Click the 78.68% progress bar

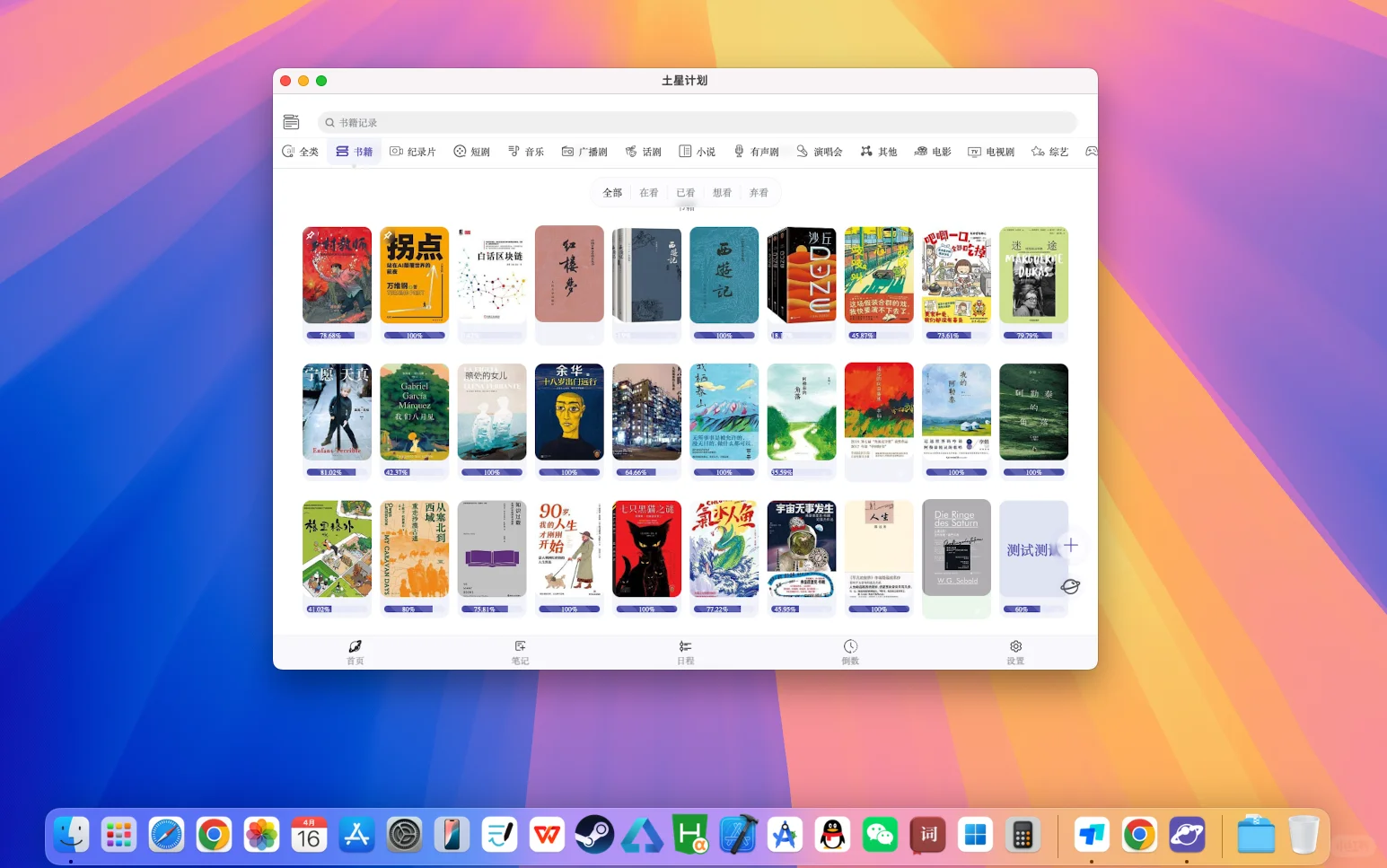click(337, 336)
